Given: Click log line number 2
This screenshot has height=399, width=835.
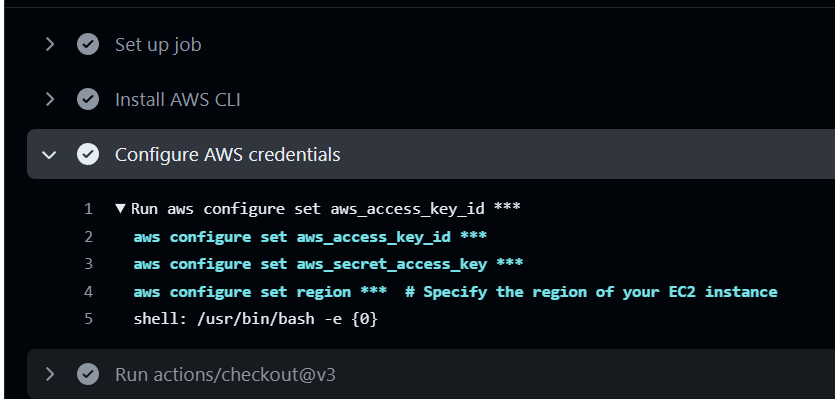Looking at the screenshot, I should click(88, 237).
